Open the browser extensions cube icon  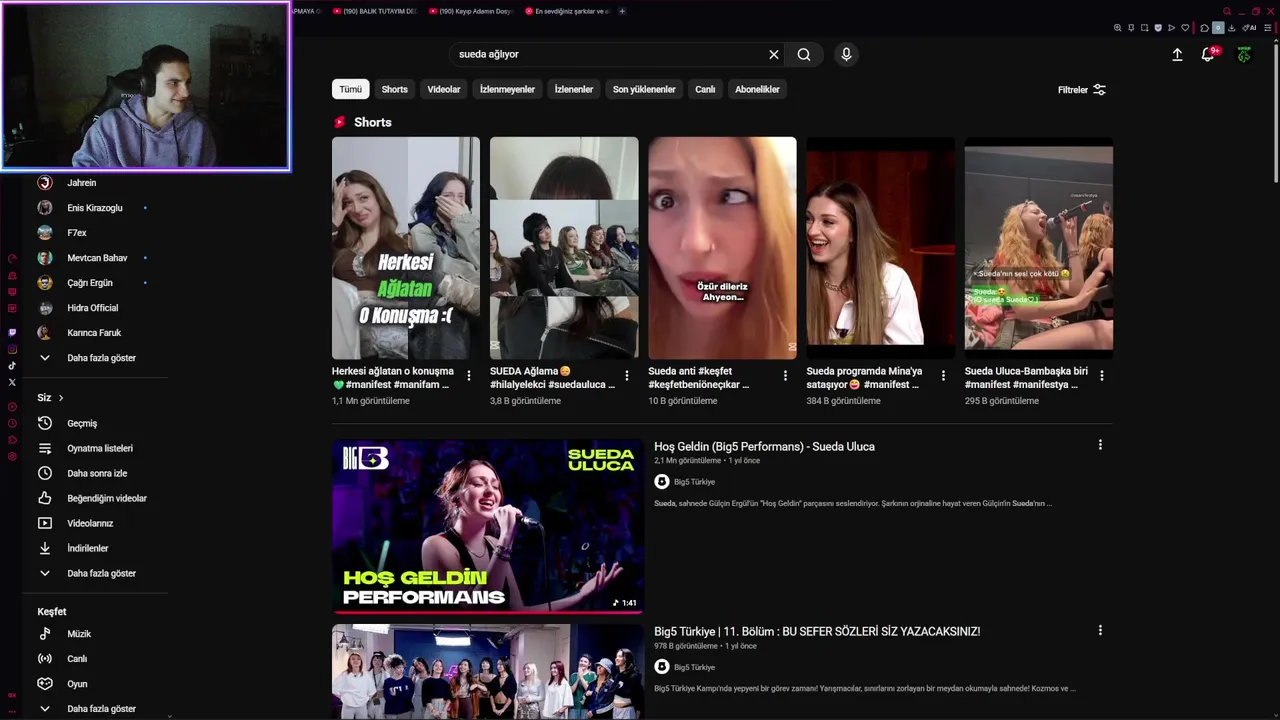tap(1204, 28)
